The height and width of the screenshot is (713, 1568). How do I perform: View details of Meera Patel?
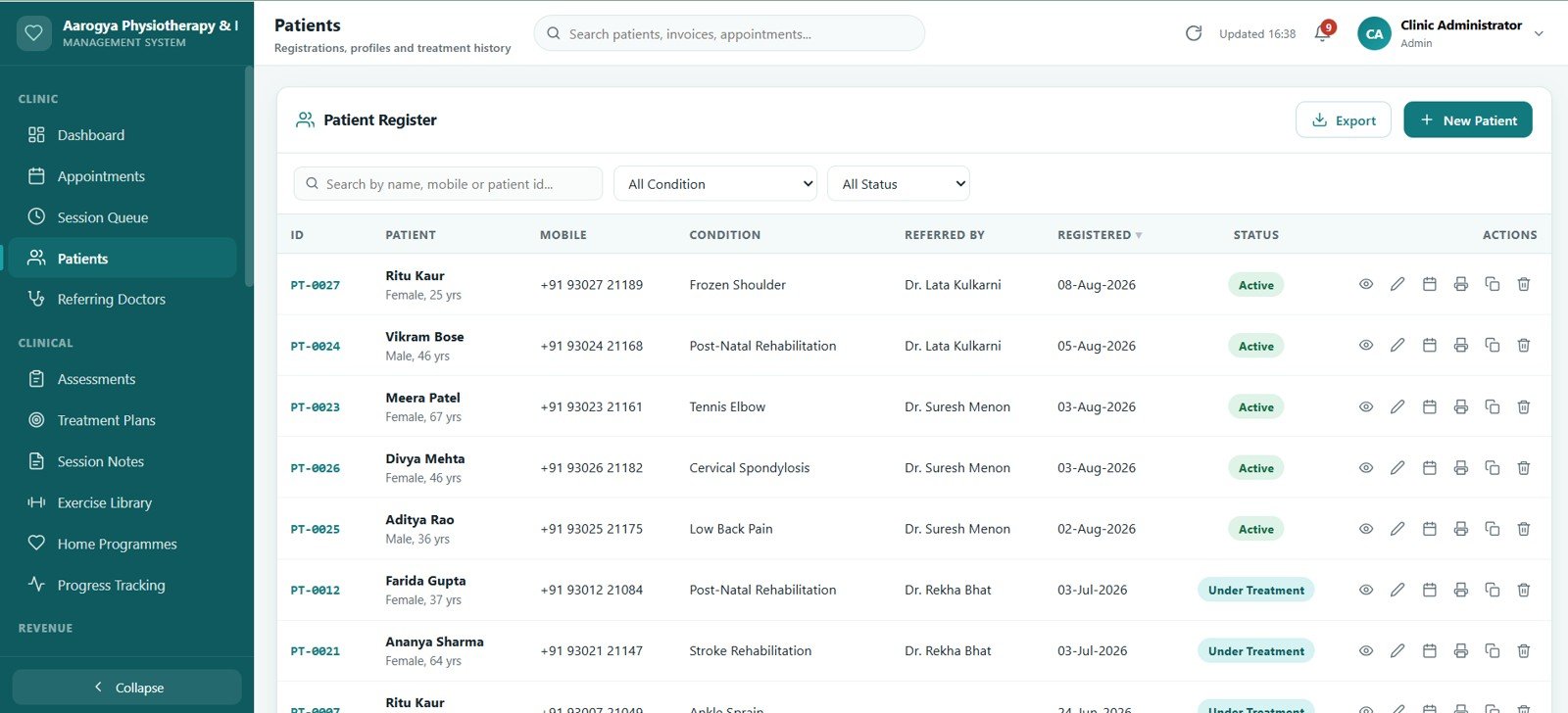(1366, 406)
